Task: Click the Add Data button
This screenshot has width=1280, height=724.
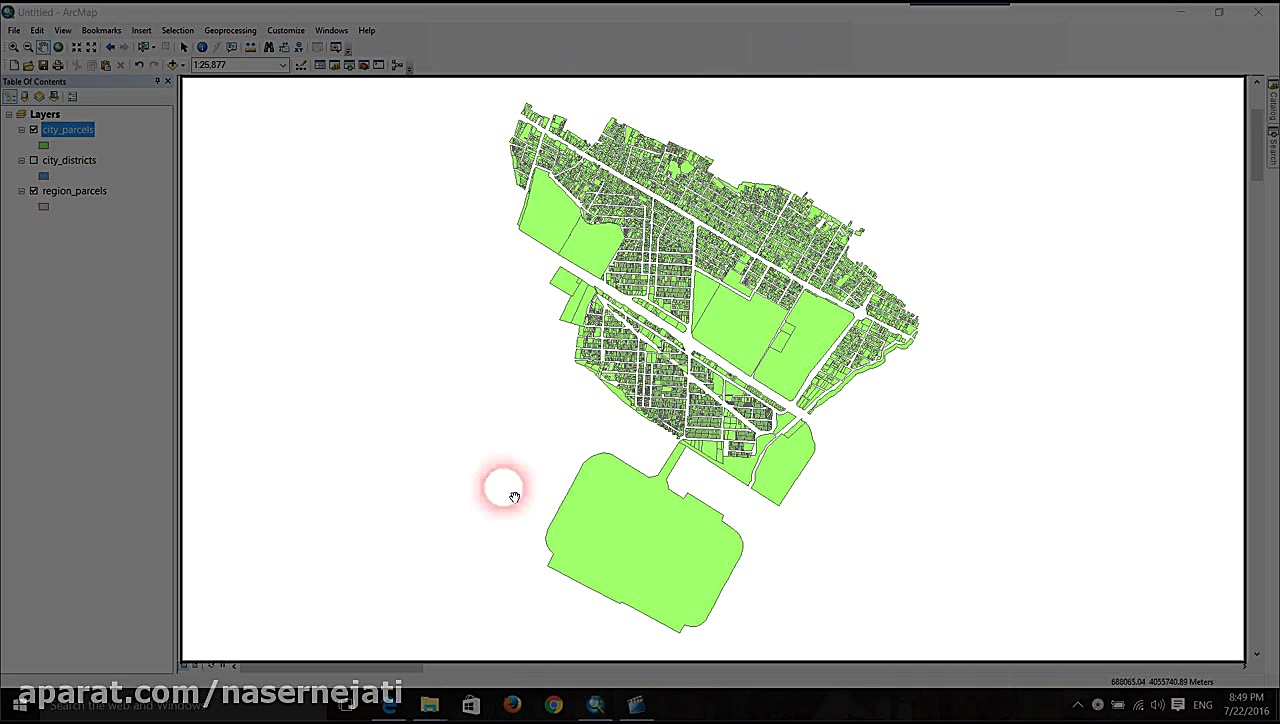Action: point(173,65)
